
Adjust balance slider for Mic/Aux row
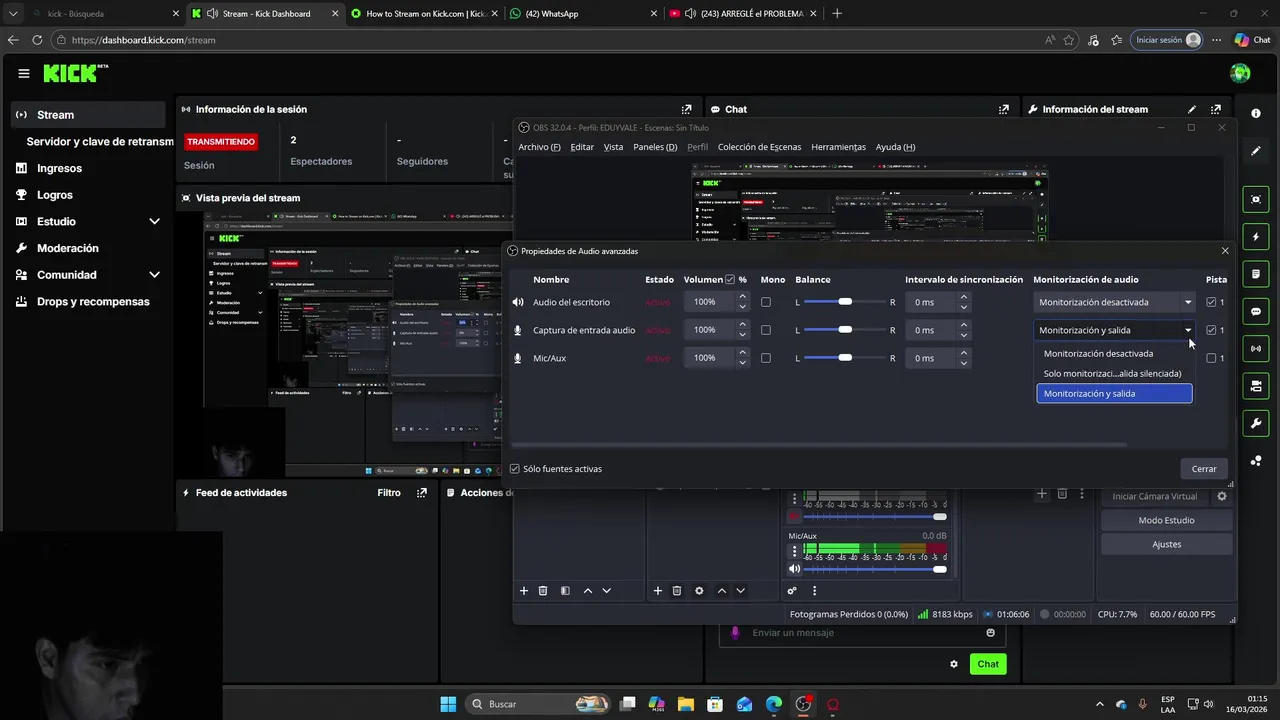point(845,358)
